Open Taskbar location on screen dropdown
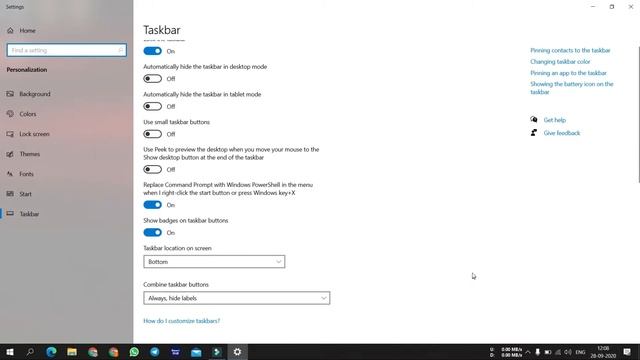 (214, 262)
